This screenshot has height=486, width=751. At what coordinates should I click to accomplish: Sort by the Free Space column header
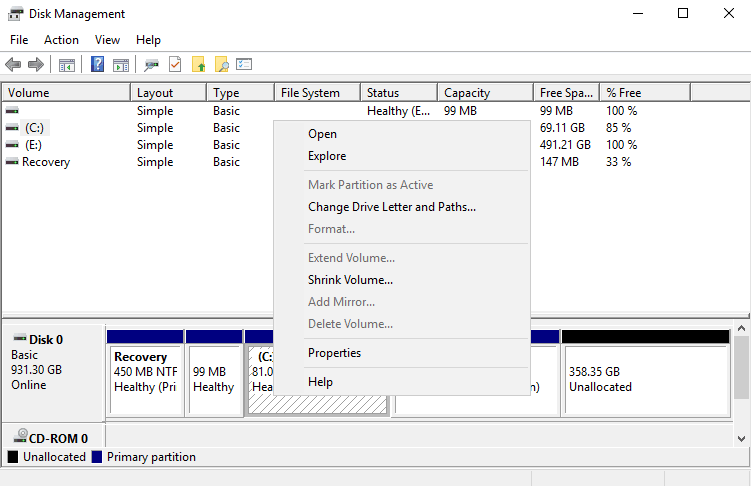click(x=567, y=92)
